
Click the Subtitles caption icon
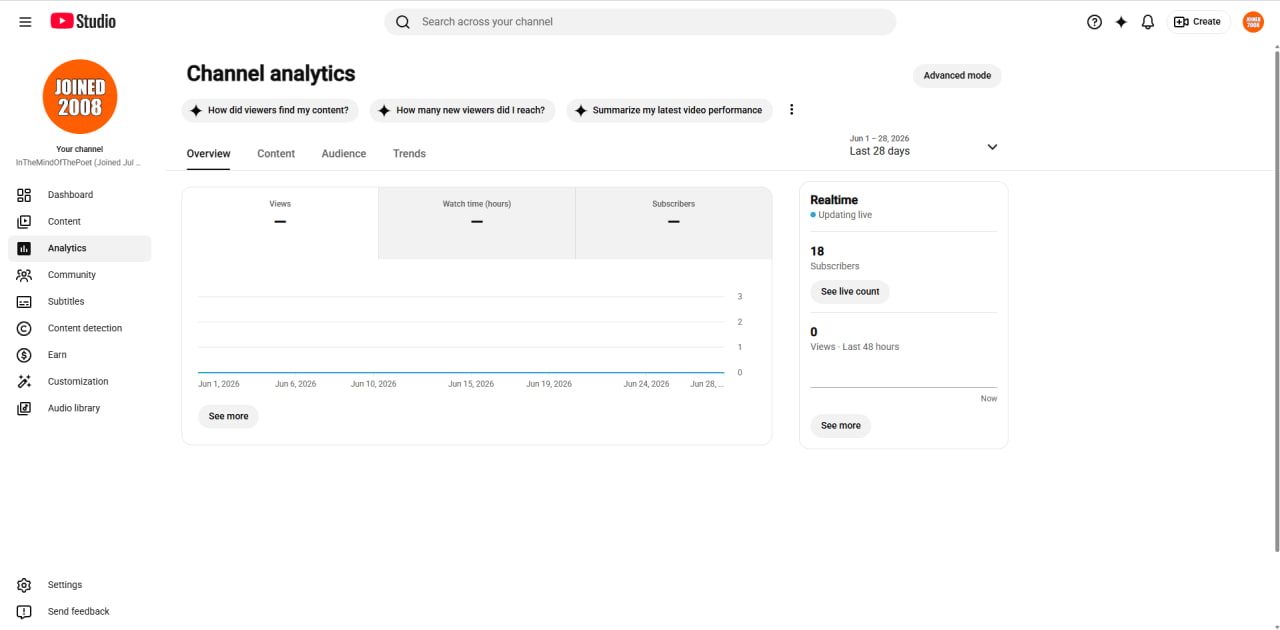24,302
